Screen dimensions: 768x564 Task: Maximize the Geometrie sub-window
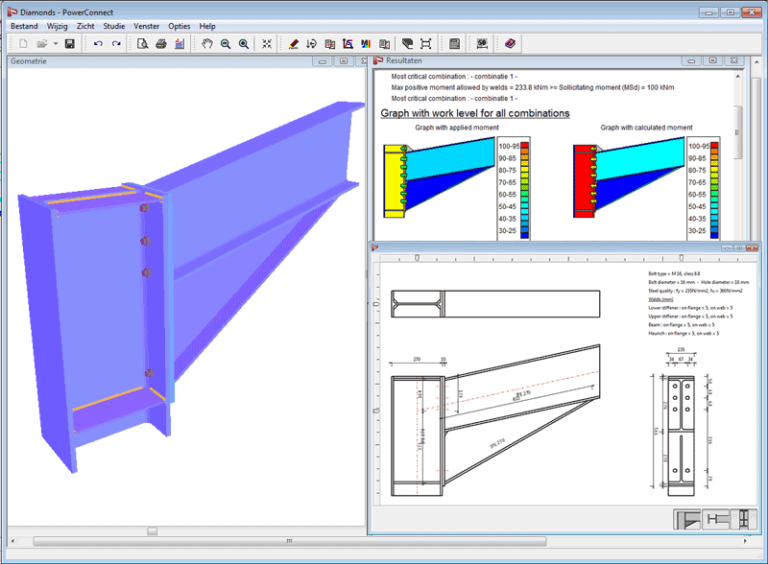pos(344,61)
